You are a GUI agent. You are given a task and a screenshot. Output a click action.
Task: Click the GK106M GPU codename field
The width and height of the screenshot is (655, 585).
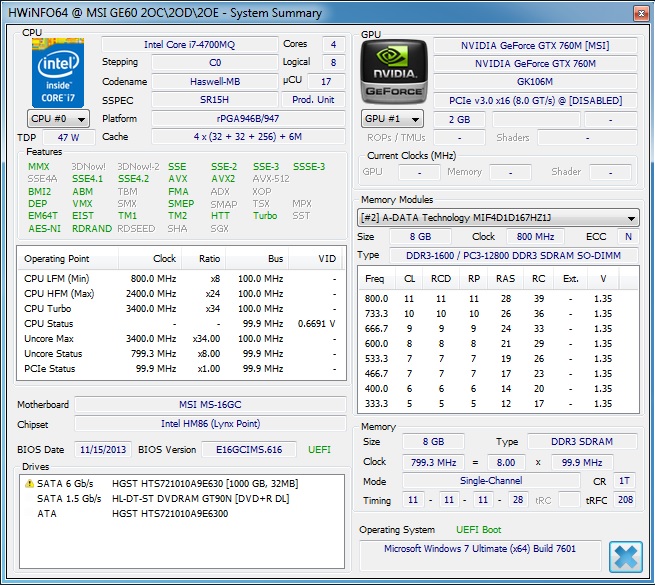point(535,81)
